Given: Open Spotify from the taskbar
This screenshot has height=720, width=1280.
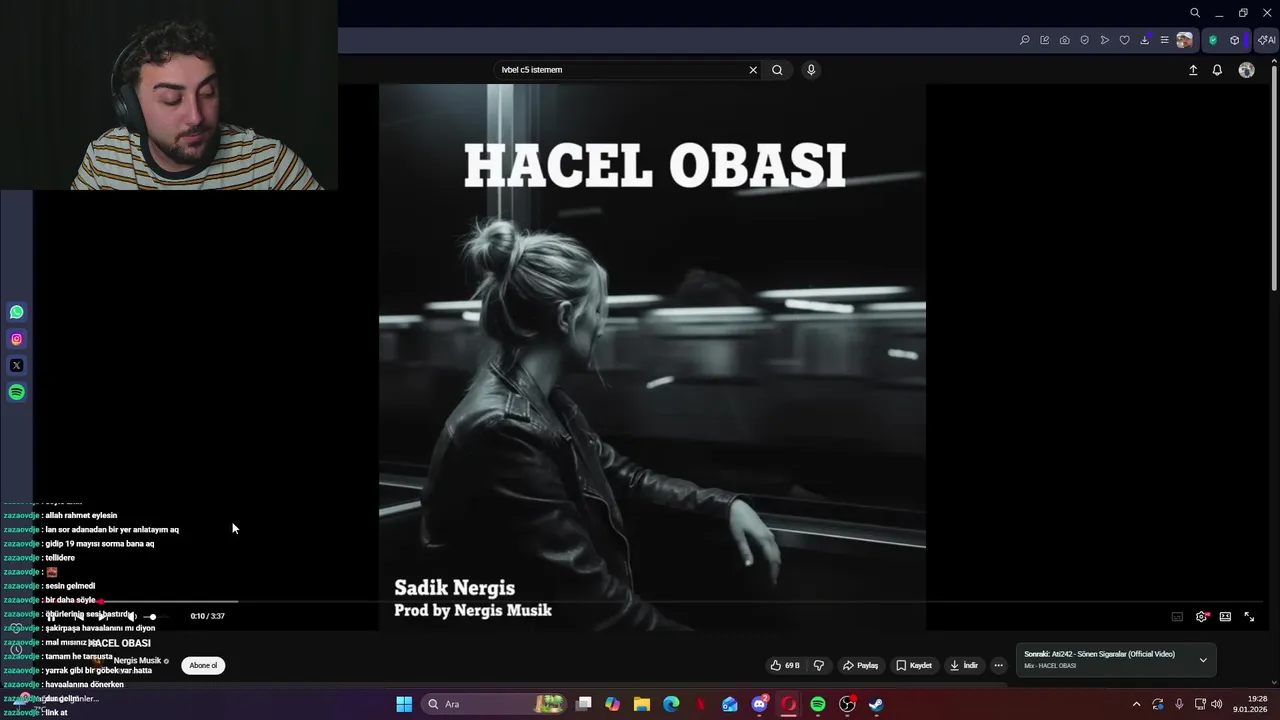Looking at the screenshot, I should [x=818, y=704].
